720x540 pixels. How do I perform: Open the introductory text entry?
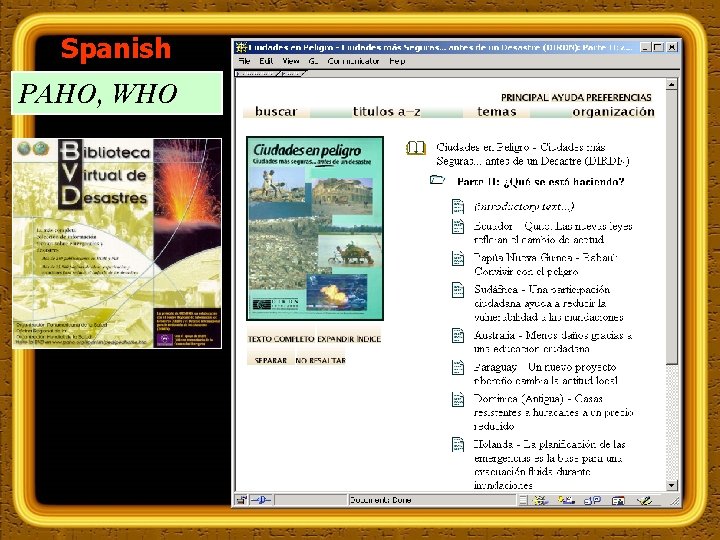(x=524, y=207)
